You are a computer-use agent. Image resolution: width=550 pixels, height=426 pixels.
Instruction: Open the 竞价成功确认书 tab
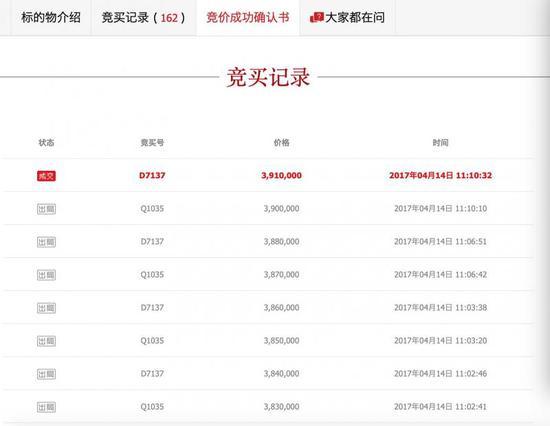point(248,18)
